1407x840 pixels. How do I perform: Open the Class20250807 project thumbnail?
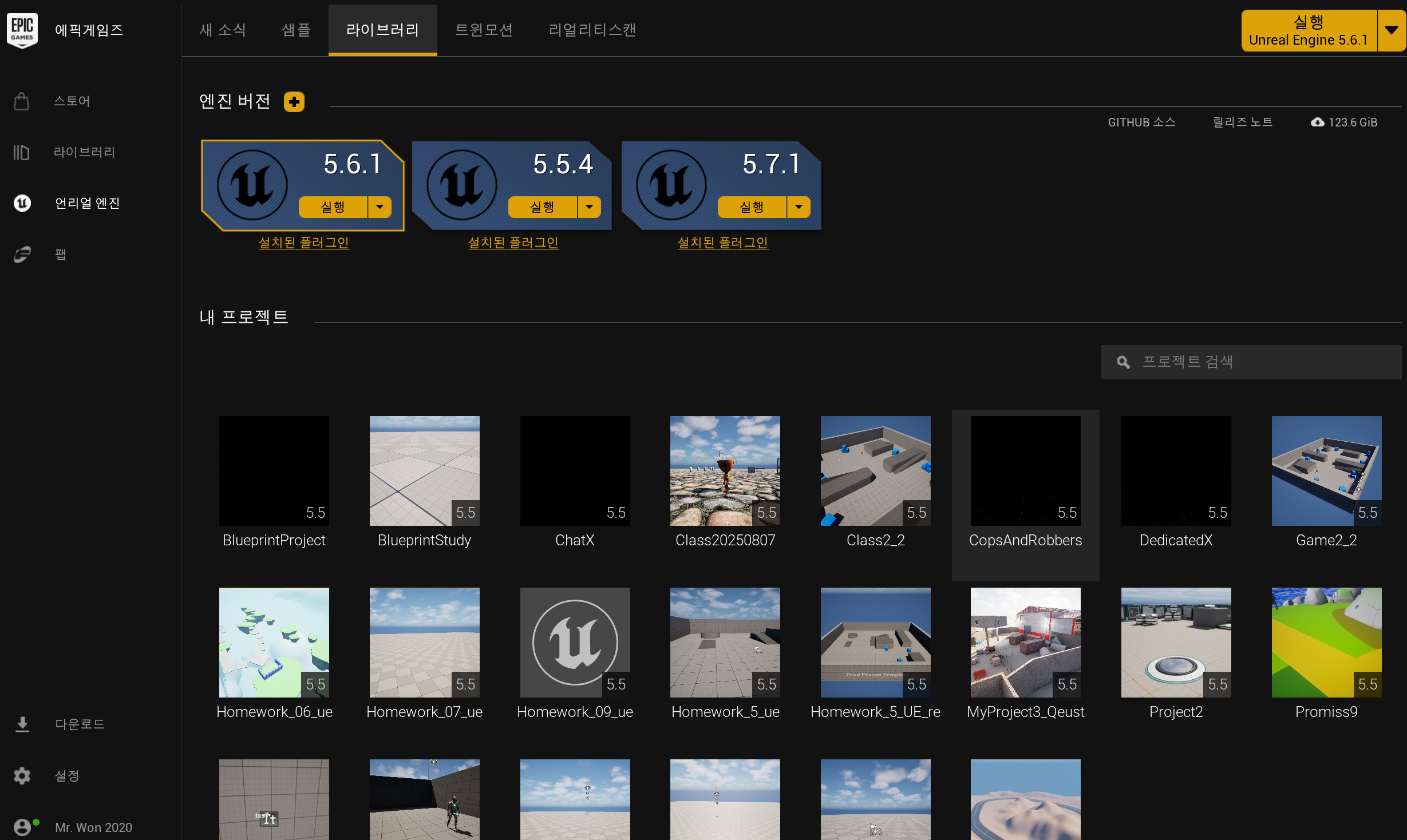pos(725,470)
